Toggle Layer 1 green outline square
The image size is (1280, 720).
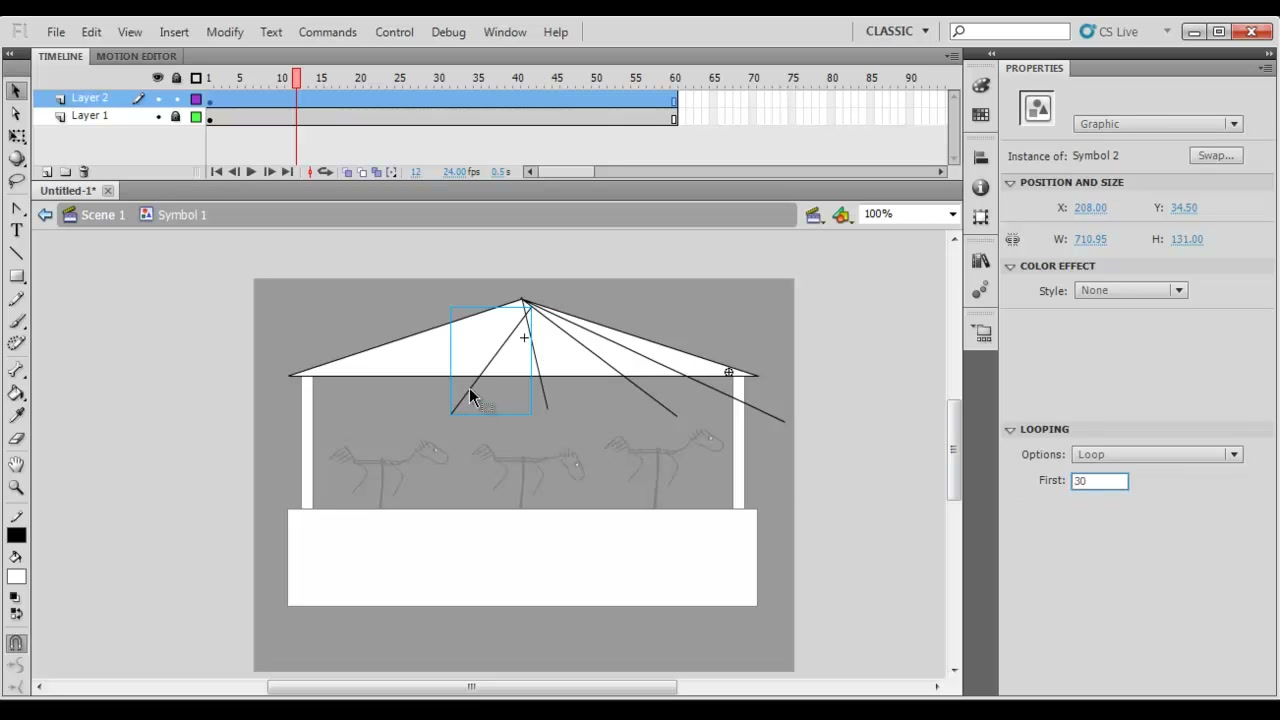pos(196,117)
